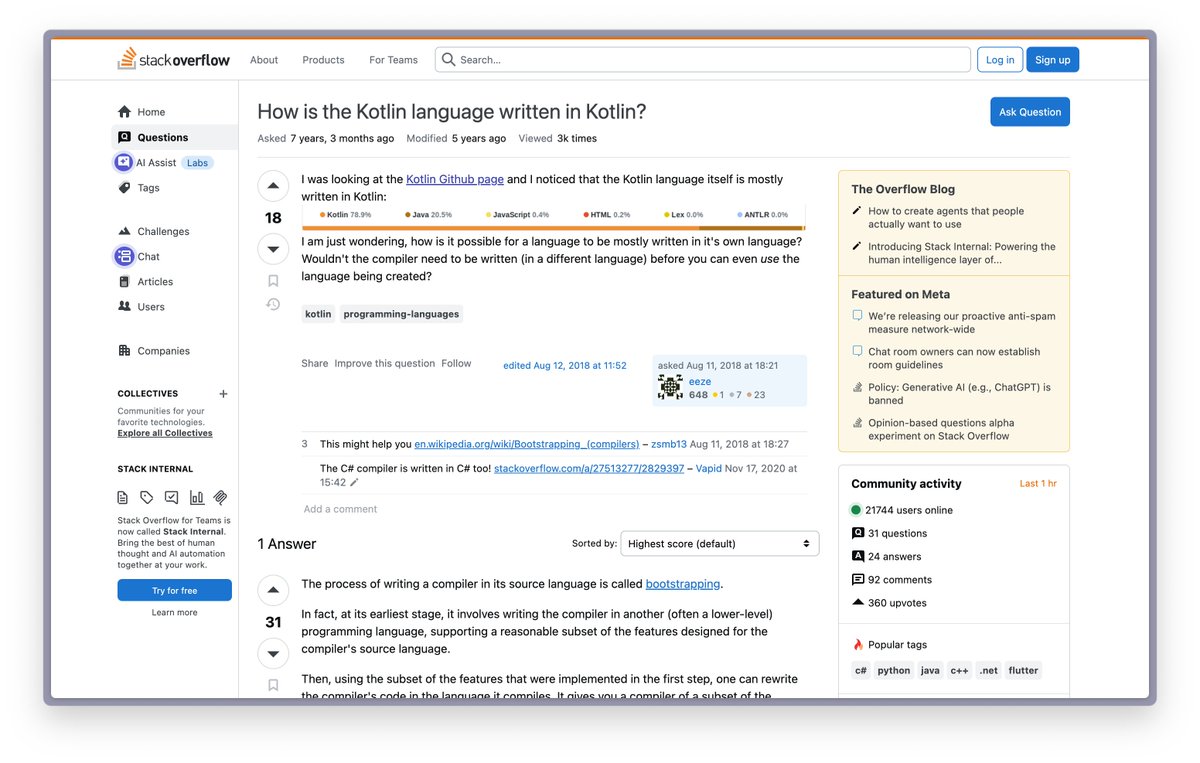This screenshot has height=763, width=1200.
Task: Open the eeze user profile link
Action: tap(700, 381)
